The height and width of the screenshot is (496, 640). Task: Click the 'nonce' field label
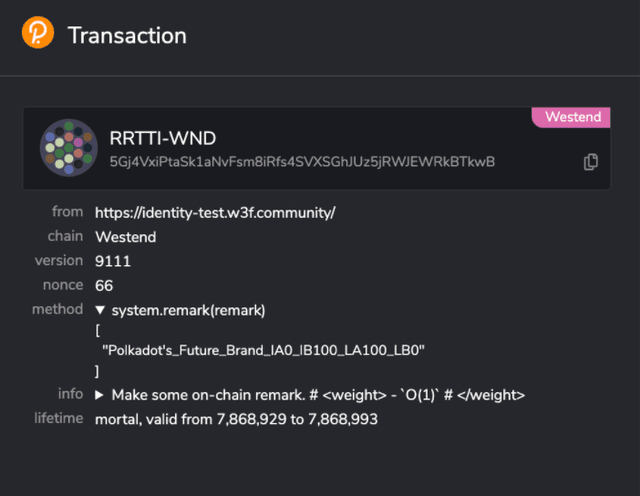tap(62, 285)
